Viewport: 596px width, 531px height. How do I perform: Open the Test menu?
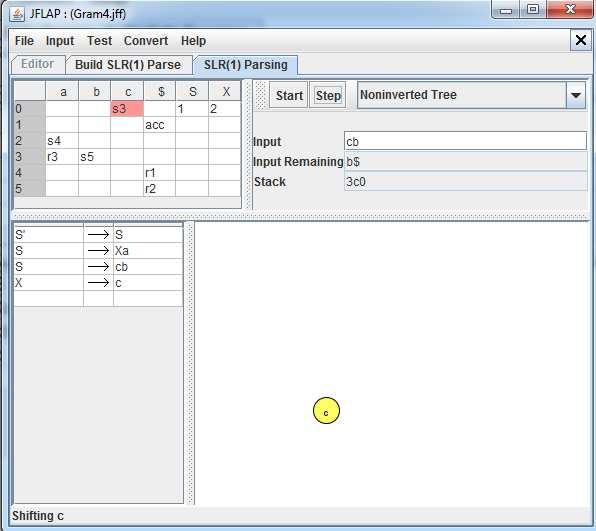click(x=99, y=41)
